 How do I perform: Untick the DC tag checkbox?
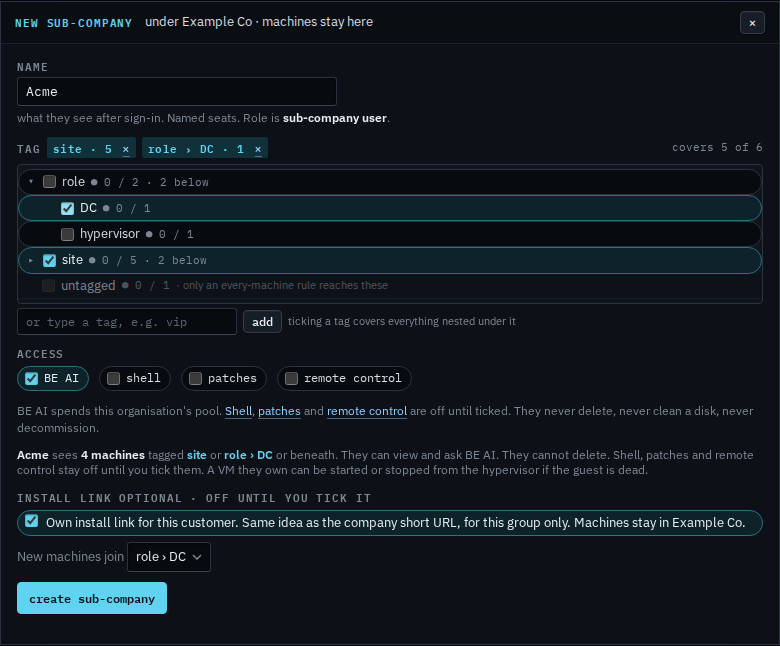tap(67, 208)
